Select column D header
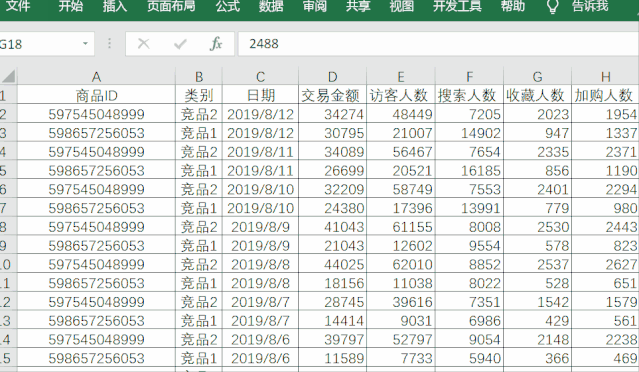 pyautogui.click(x=333, y=76)
